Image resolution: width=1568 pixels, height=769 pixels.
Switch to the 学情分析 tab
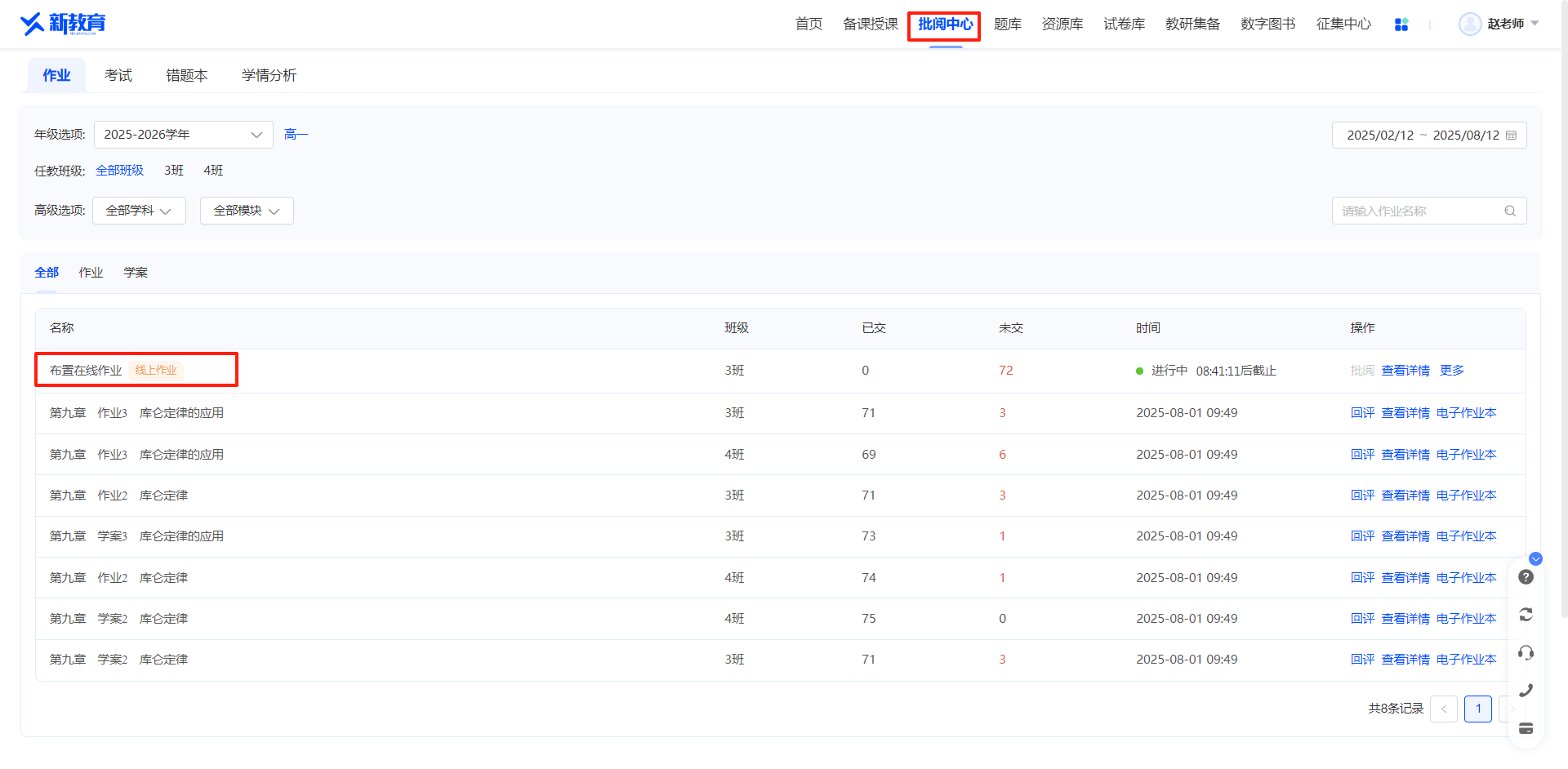pos(269,75)
